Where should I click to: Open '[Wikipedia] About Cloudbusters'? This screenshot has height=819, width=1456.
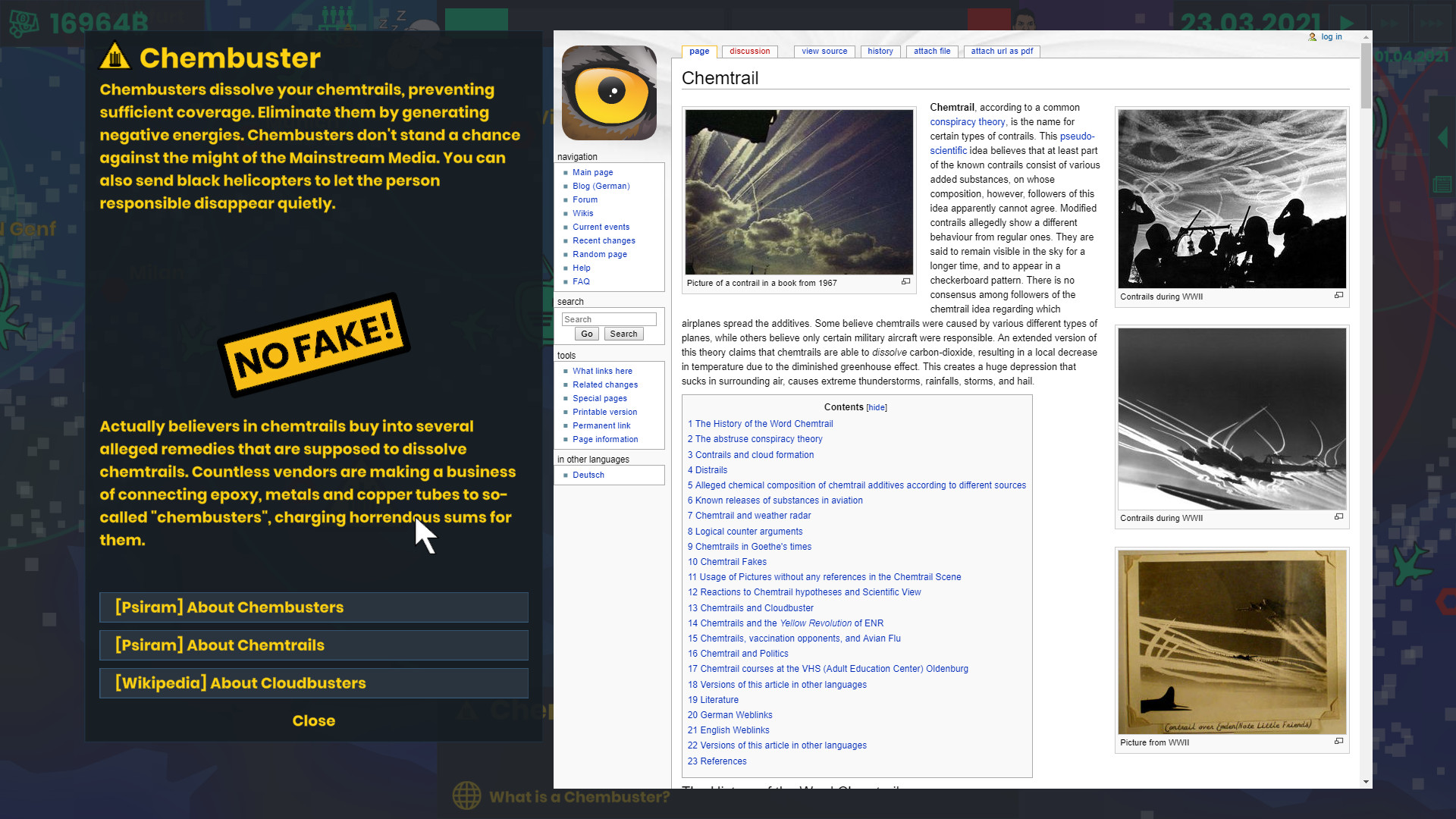pos(313,682)
